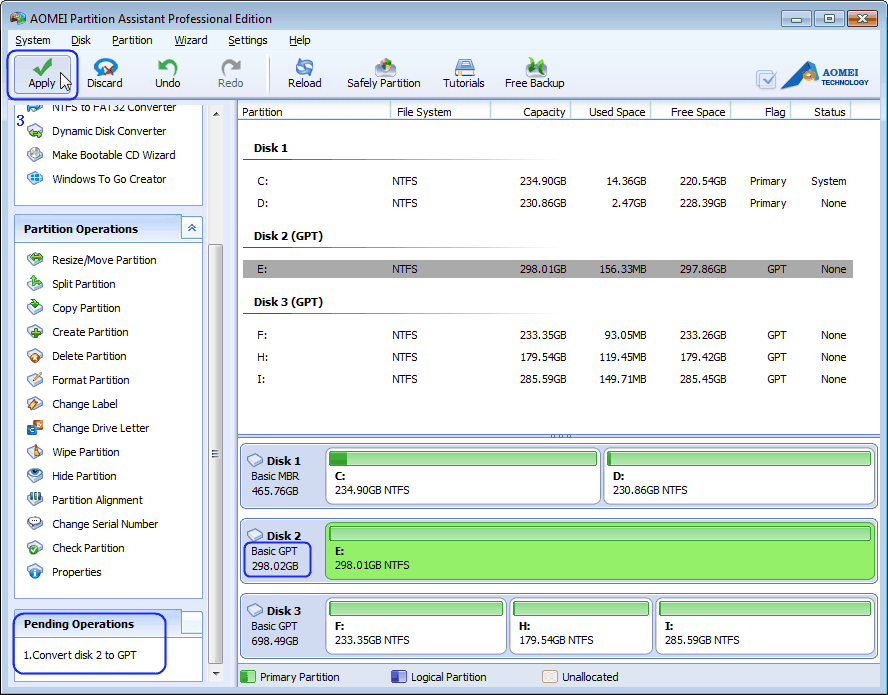Toggle the checkbox beside the AOMEI logo

point(764,79)
